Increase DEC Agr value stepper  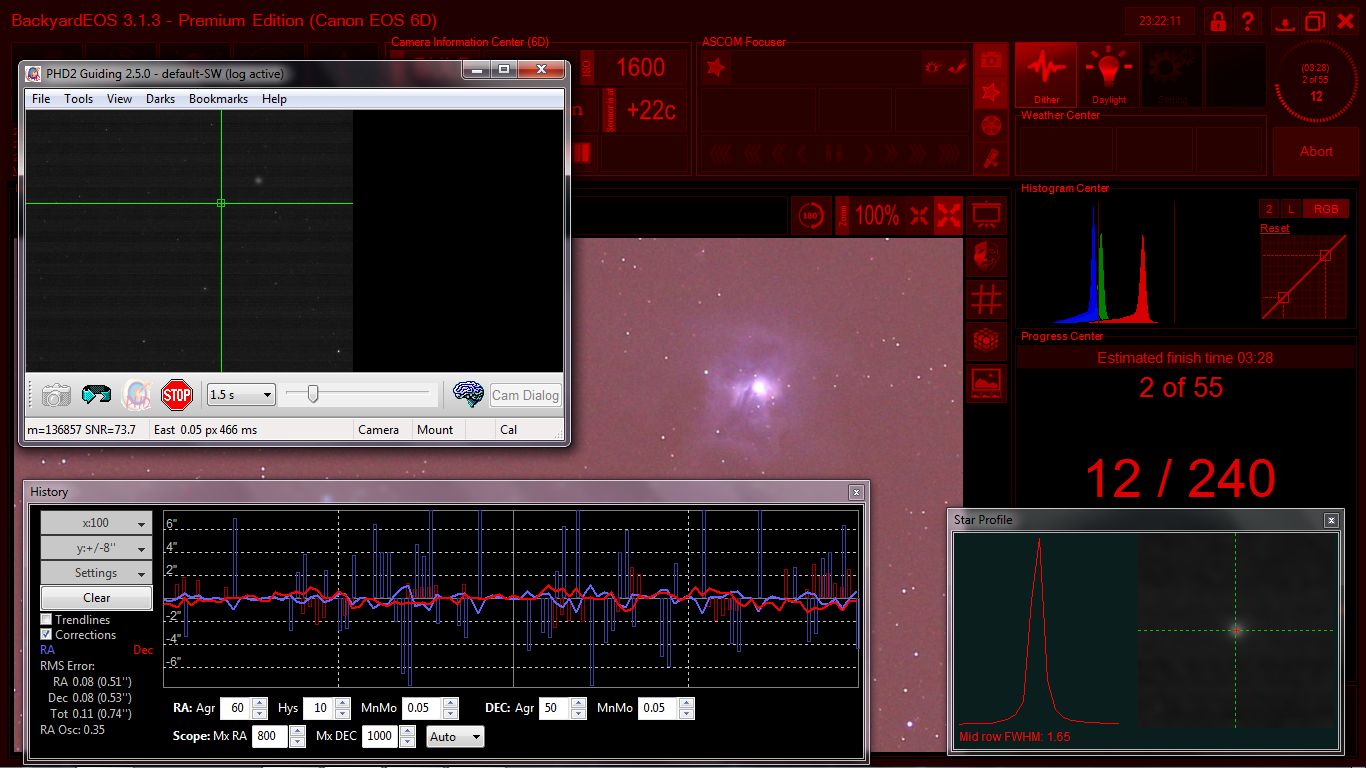579,703
